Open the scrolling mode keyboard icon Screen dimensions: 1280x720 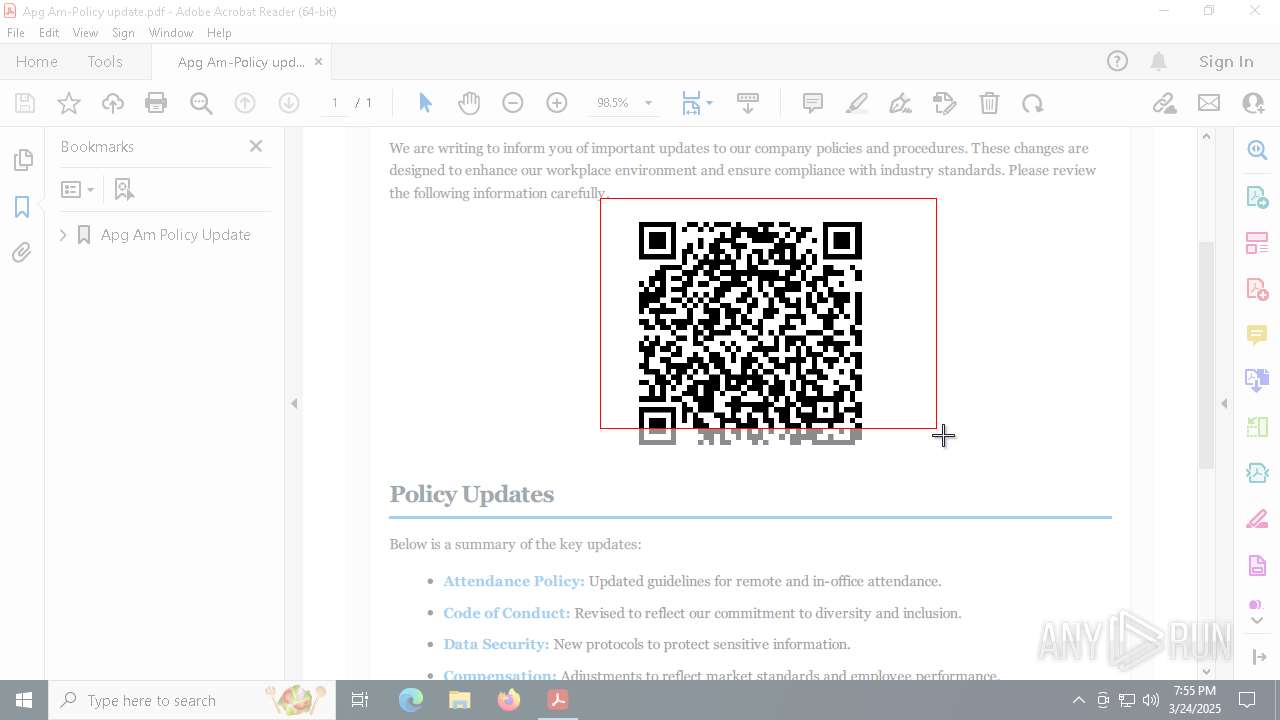(x=747, y=103)
